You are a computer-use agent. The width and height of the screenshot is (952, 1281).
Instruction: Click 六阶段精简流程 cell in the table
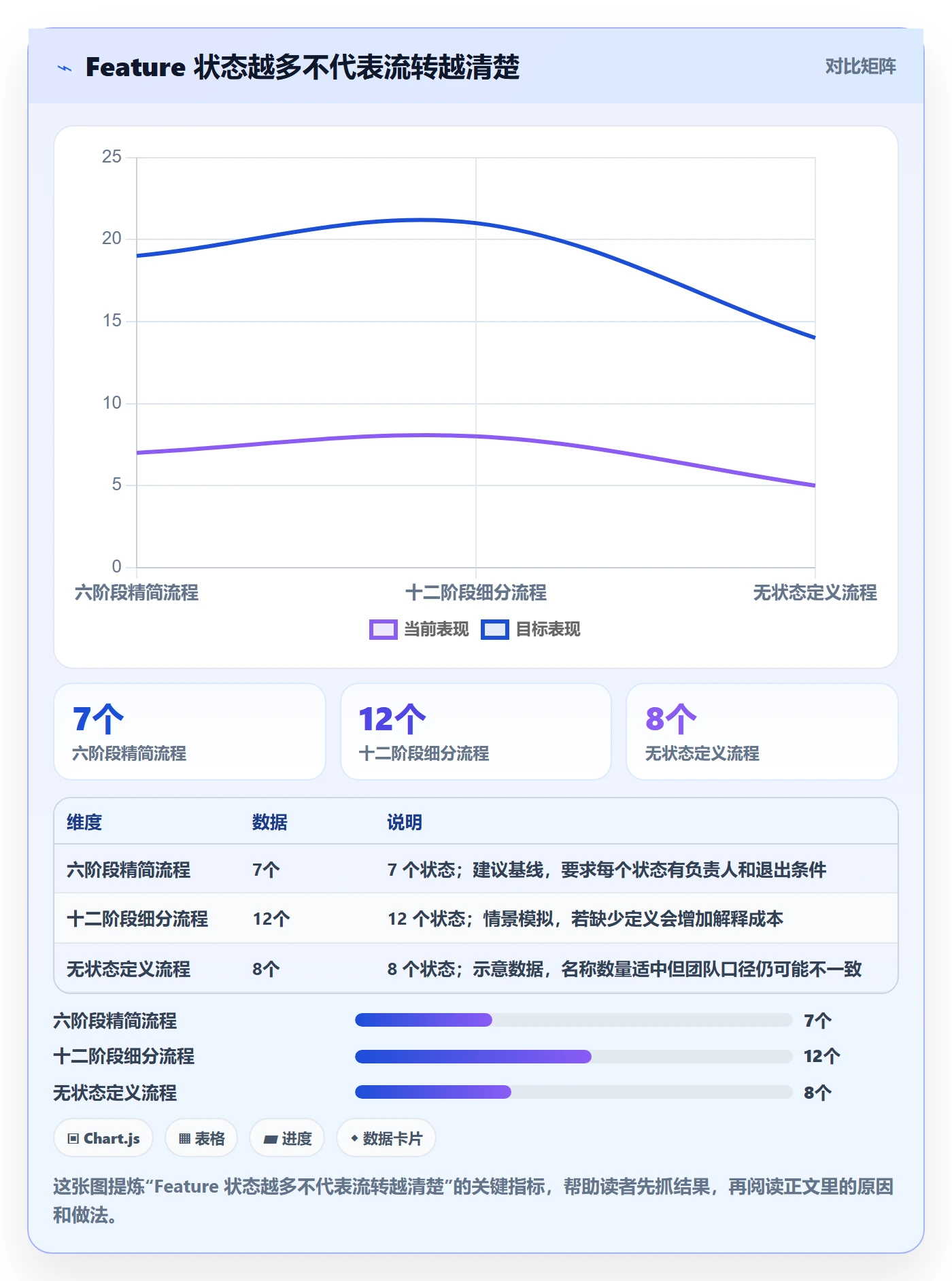[129, 870]
